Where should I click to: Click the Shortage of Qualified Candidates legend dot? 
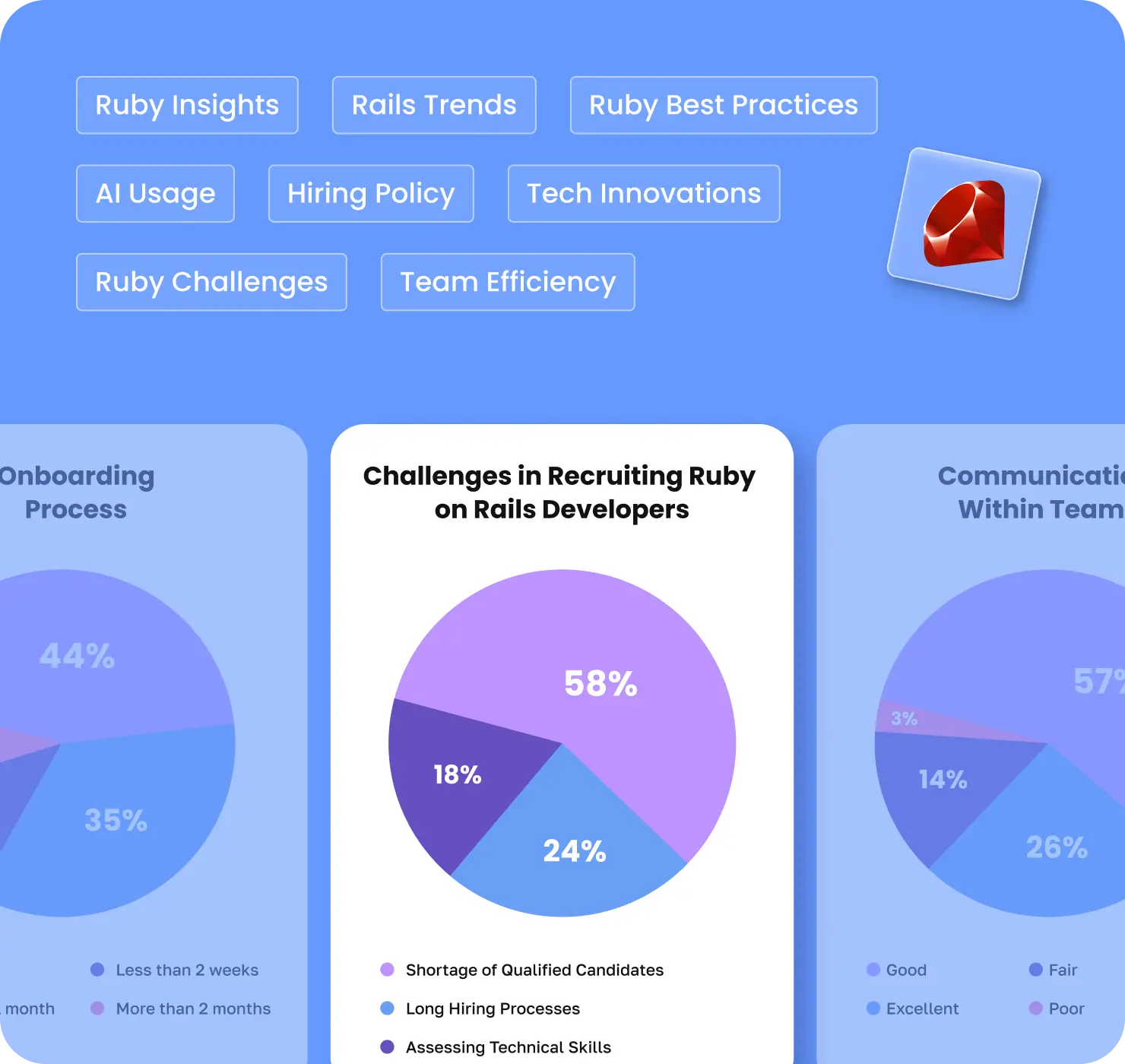[x=387, y=970]
